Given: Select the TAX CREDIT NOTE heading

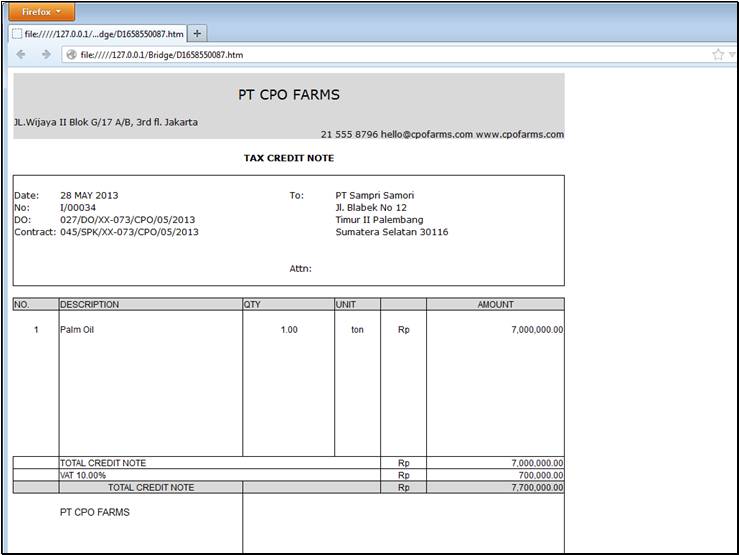Looking at the screenshot, I should pos(289,158).
